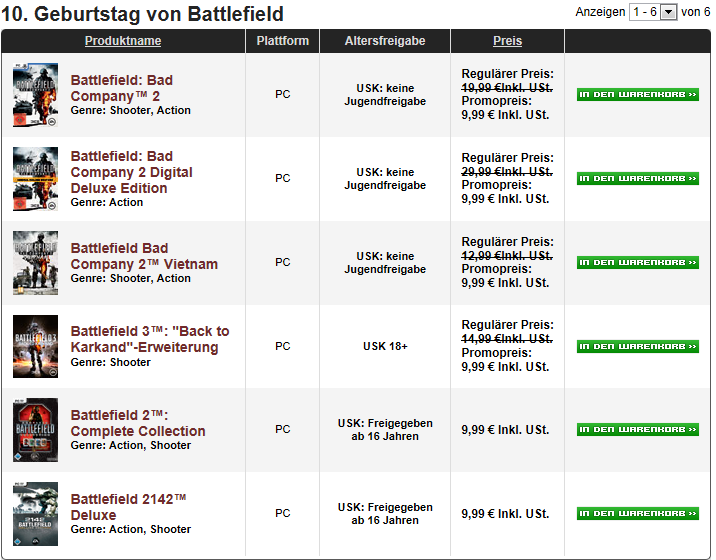This screenshot has width=716, height=560.
Task: Click Battlefield: Bad Company 2 cover image
Action: [36, 95]
